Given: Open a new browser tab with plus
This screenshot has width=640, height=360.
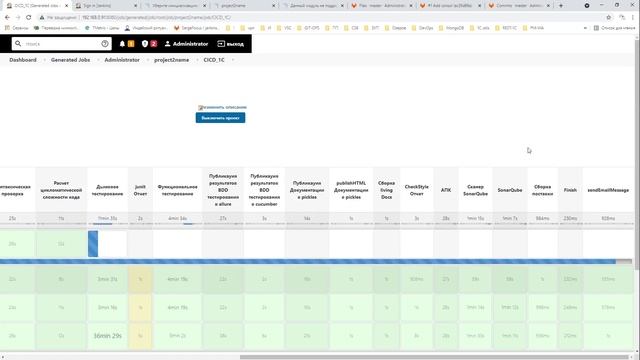Looking at the screenshot, I should (561, 6).
